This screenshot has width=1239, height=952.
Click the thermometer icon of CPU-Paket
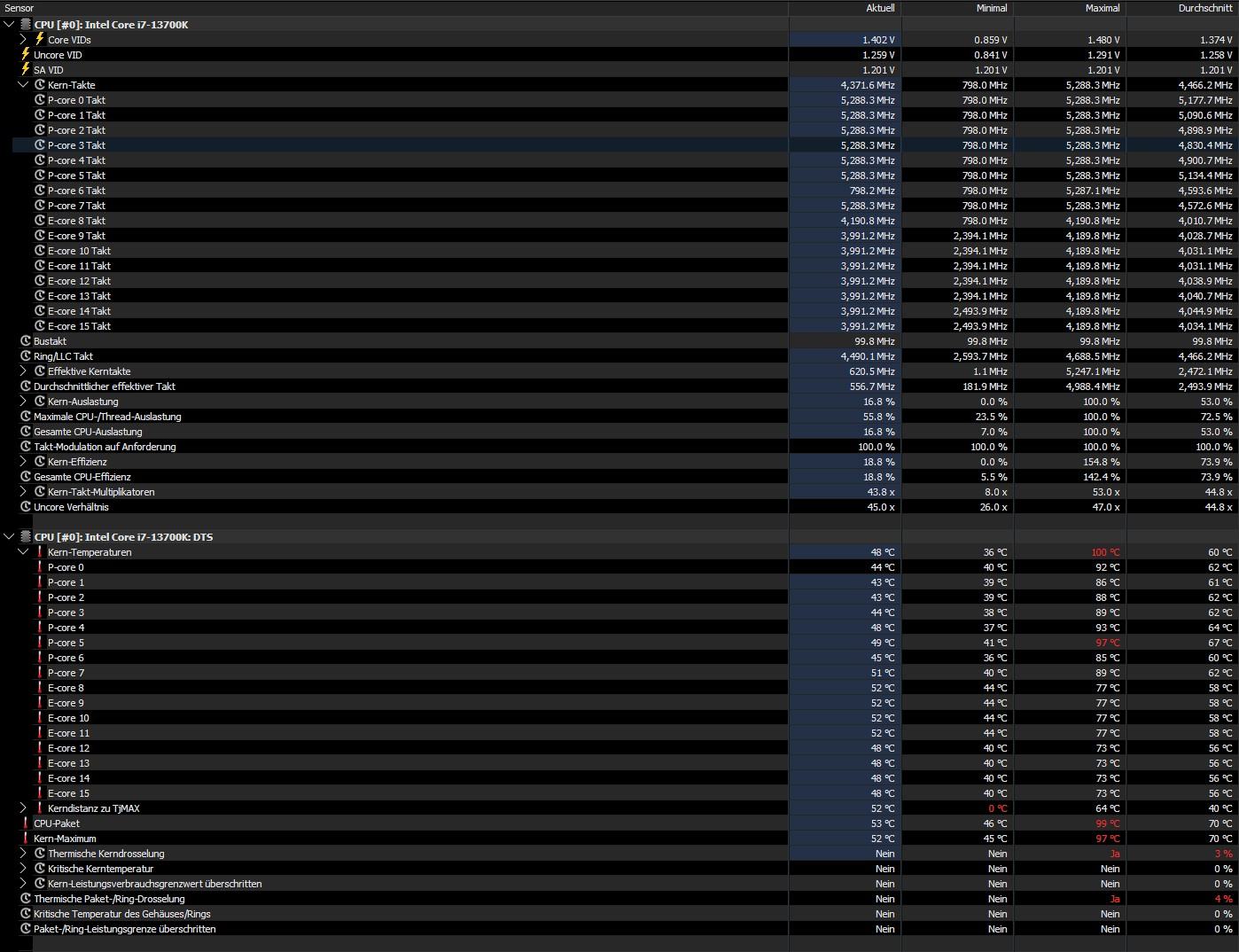click(26, 823)
